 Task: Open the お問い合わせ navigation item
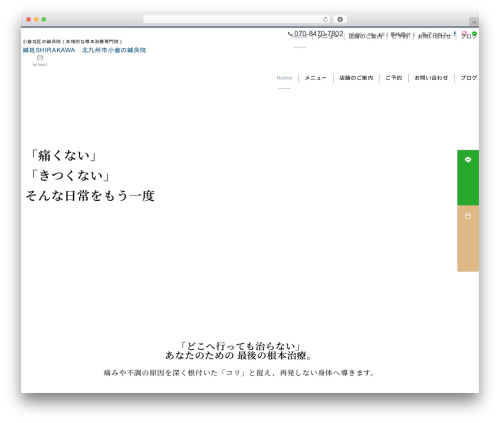(x=431, y=78)
